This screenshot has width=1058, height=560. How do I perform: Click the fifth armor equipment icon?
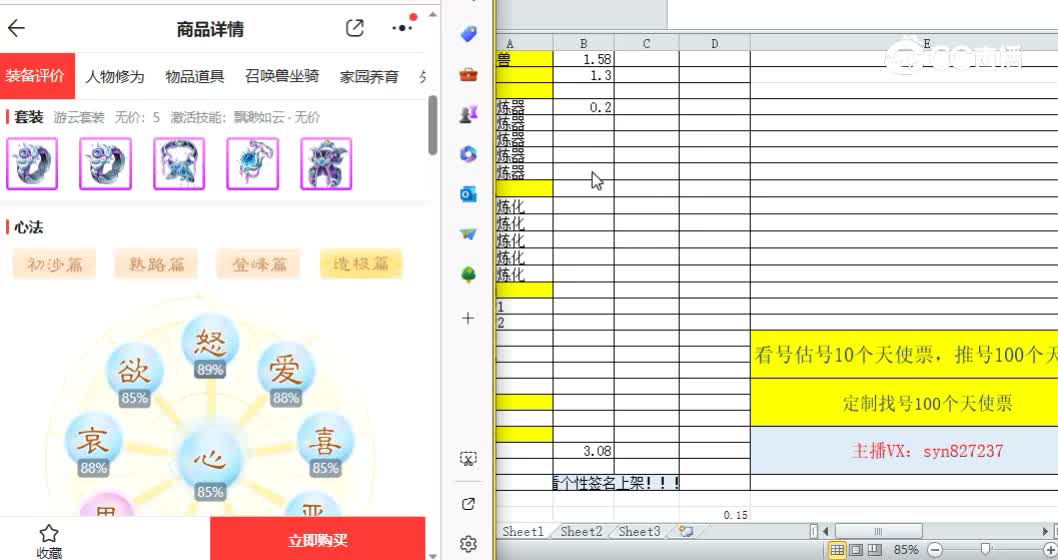click(x=326, y=164)
